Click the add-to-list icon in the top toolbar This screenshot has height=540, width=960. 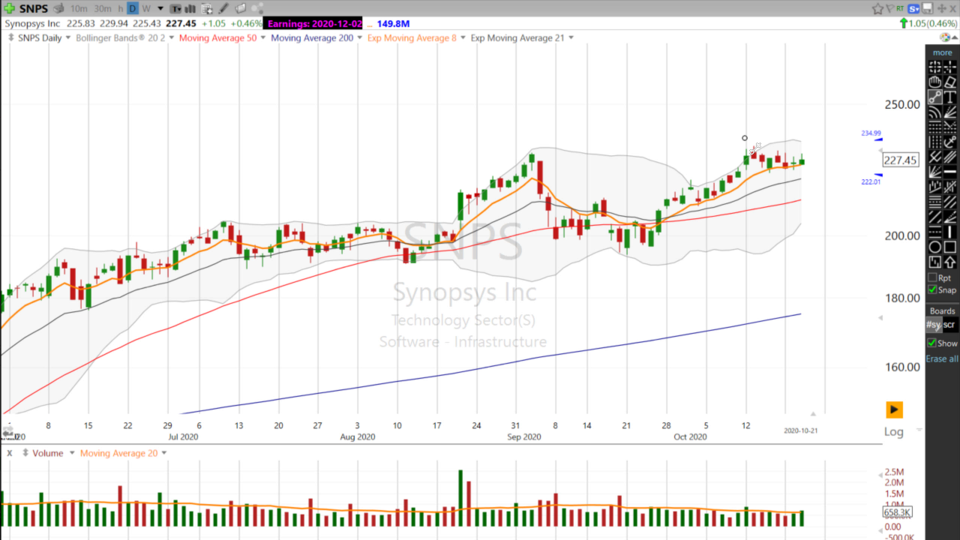point(206,9)
